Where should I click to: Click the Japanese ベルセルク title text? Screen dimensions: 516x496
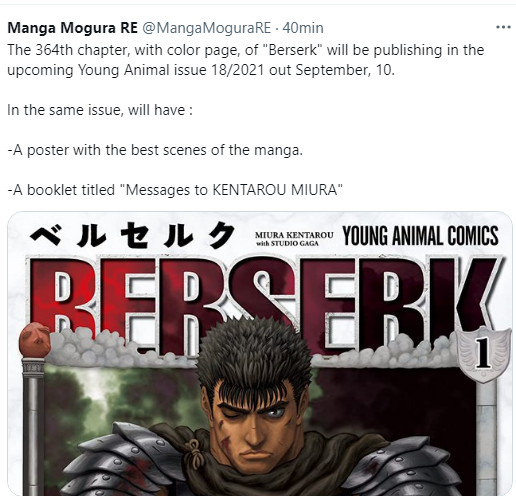(x=132, y=235)
